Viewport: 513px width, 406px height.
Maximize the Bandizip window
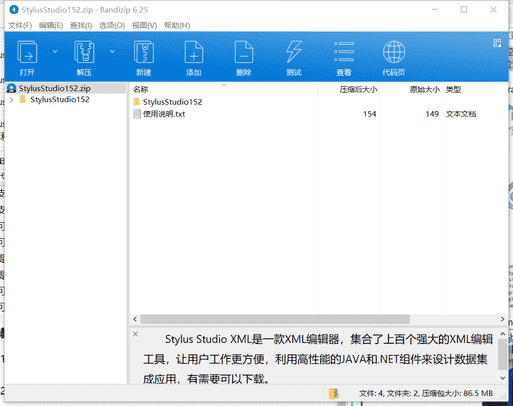tap(464, 10)
